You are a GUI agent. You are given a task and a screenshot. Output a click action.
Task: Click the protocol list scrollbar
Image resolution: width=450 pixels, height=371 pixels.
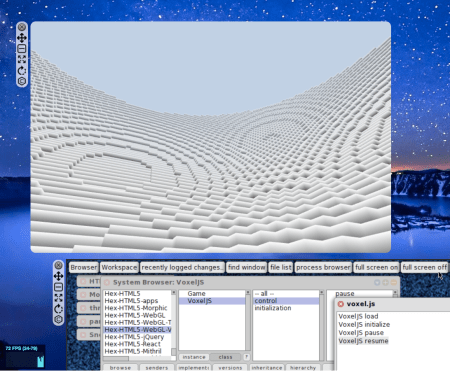click(322, 325)
